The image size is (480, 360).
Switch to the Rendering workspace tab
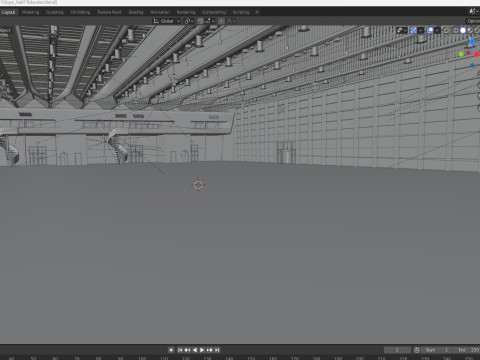click(x=186, y=12)
